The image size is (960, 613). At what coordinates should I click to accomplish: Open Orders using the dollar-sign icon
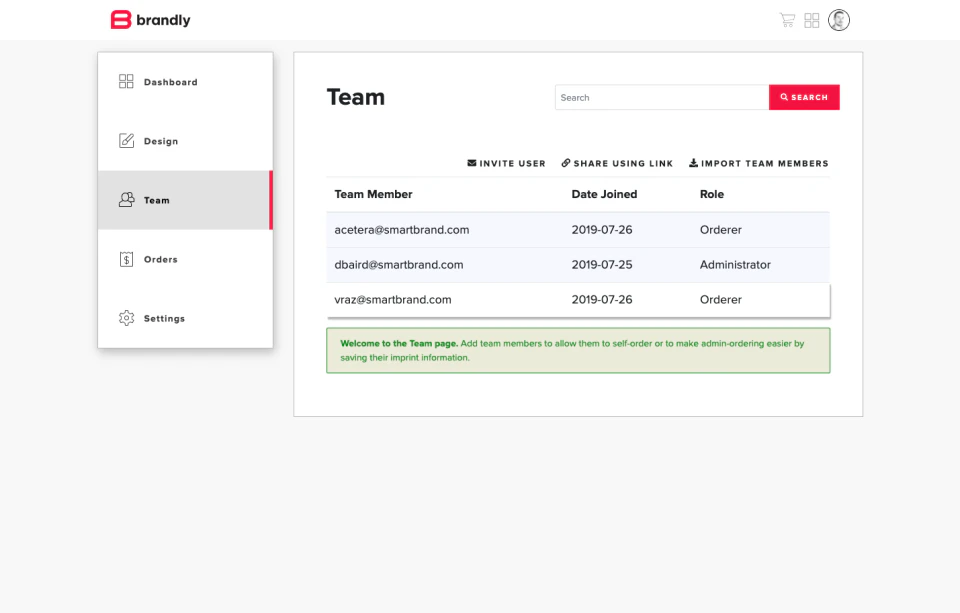coord(126,259)
